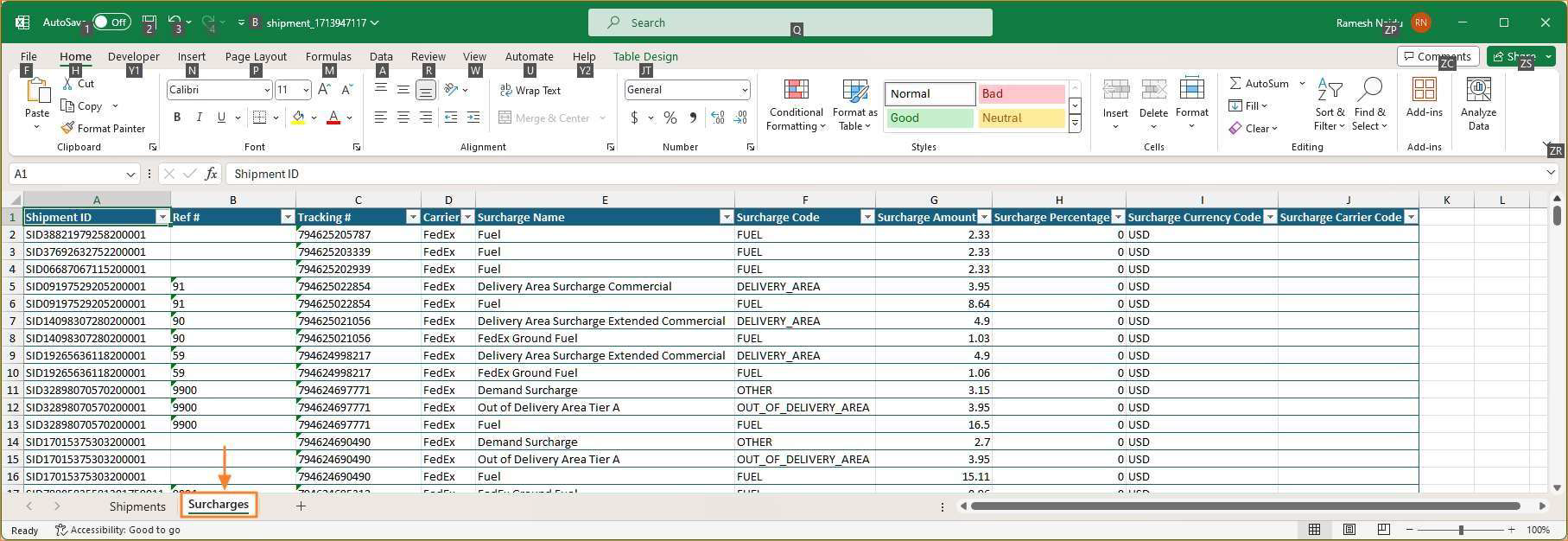Click the Undo icon
Screen dimensions: 1568x541
coord(175,22)
